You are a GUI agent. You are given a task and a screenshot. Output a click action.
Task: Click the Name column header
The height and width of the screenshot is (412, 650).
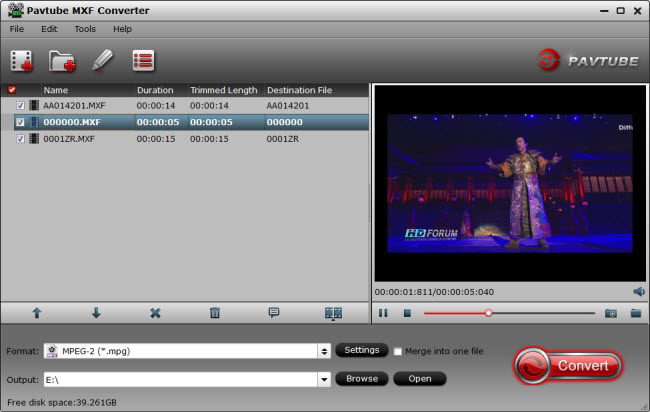click(56, 90)
